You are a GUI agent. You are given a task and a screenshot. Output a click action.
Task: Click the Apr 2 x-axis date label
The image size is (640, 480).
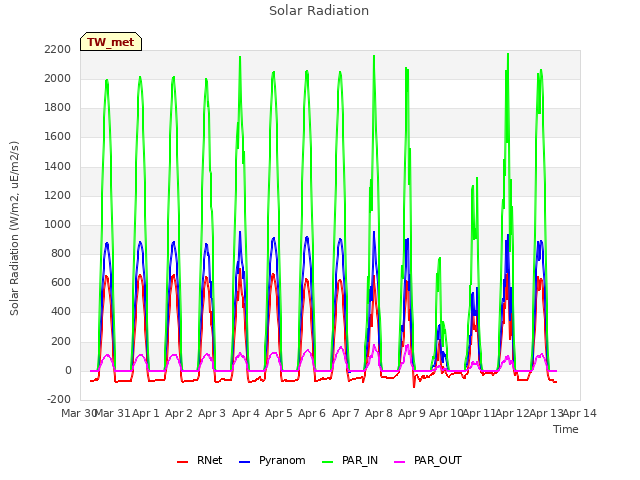[179, 413]
